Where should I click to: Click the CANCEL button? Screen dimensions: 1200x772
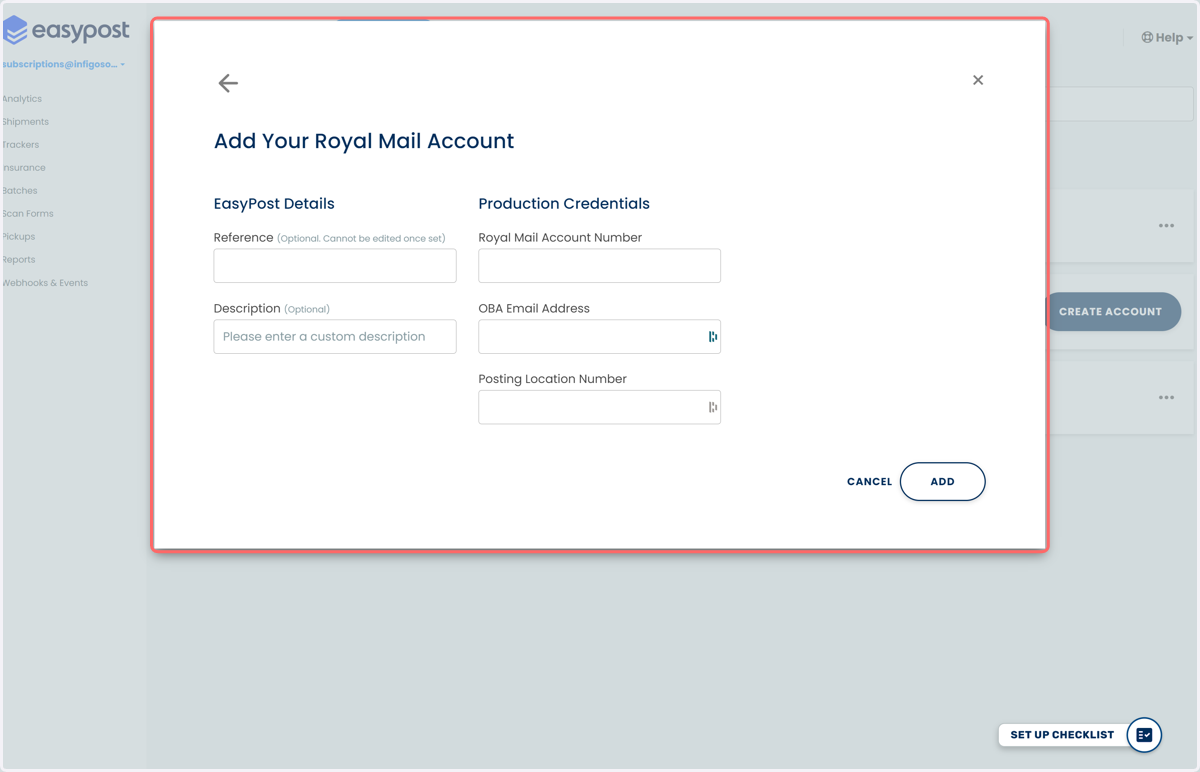[x=869, y=482]
